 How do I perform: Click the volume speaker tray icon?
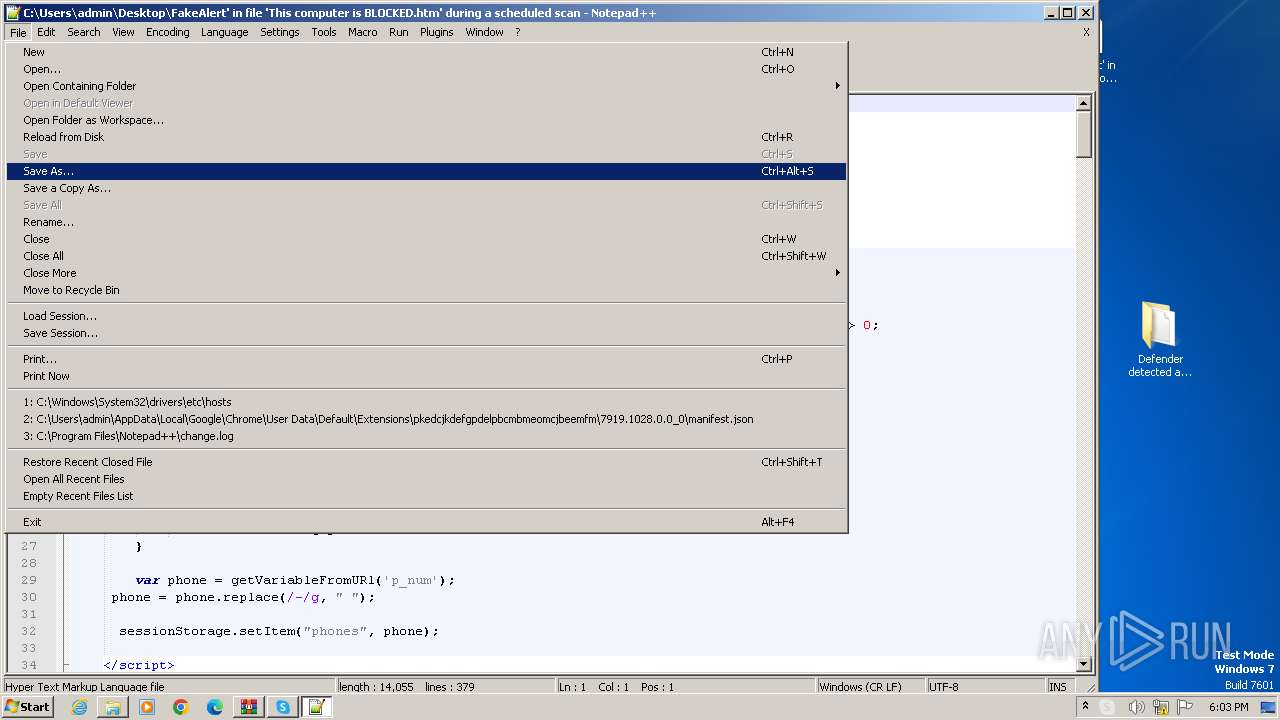[1137, 707]
